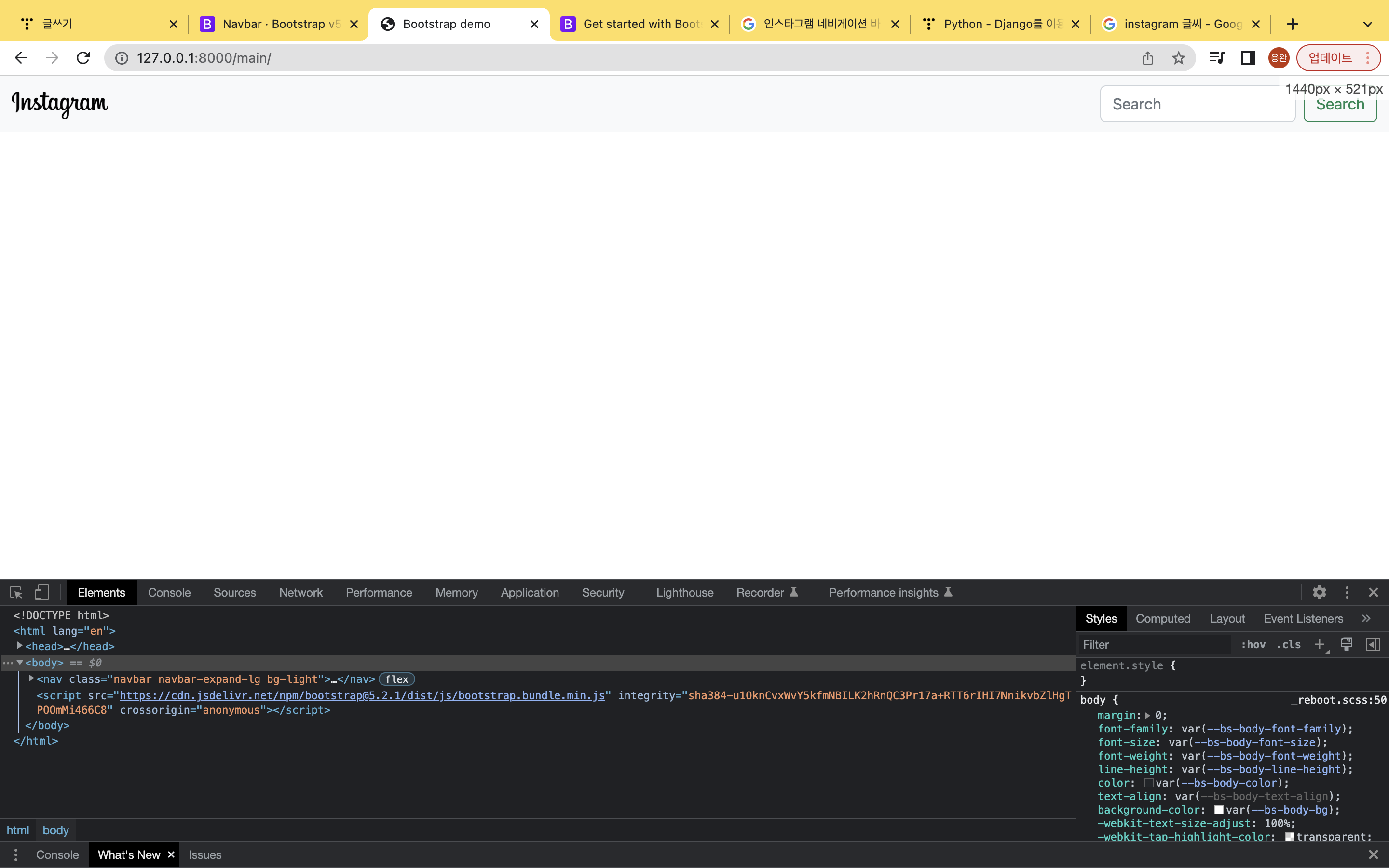Toggle the computed styles sidebar icon

pos(1373,645)
